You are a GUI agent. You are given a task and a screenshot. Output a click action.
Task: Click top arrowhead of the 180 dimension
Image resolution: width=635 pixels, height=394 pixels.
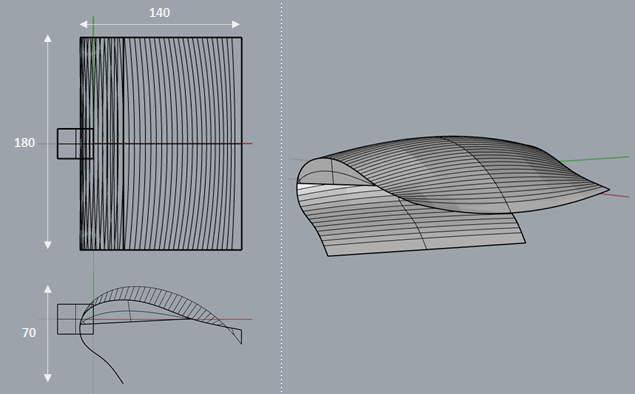click(48, 38)
